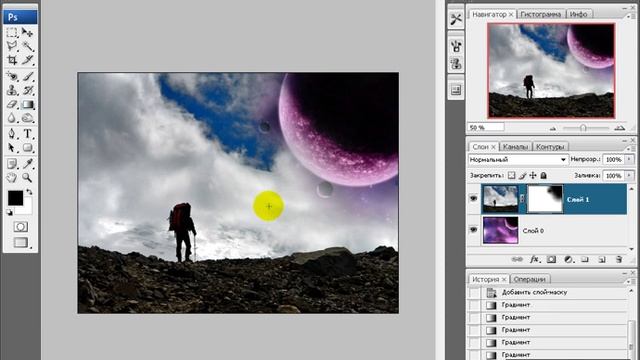This screenshot has width=640, height=360.
Task: Select the Shape tool
Action: pos(27,147)
